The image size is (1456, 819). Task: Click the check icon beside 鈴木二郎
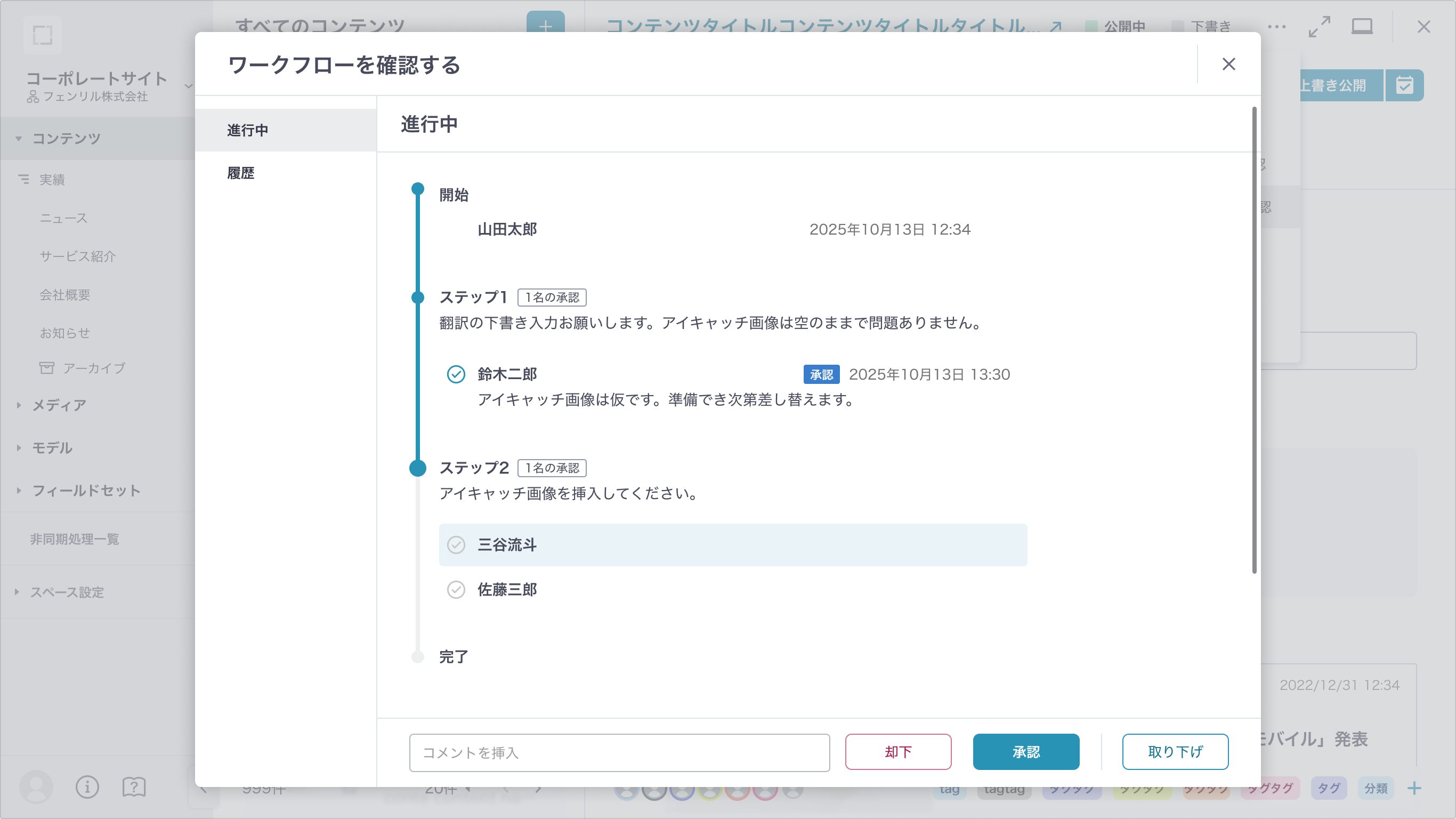(x=456, y=374)
